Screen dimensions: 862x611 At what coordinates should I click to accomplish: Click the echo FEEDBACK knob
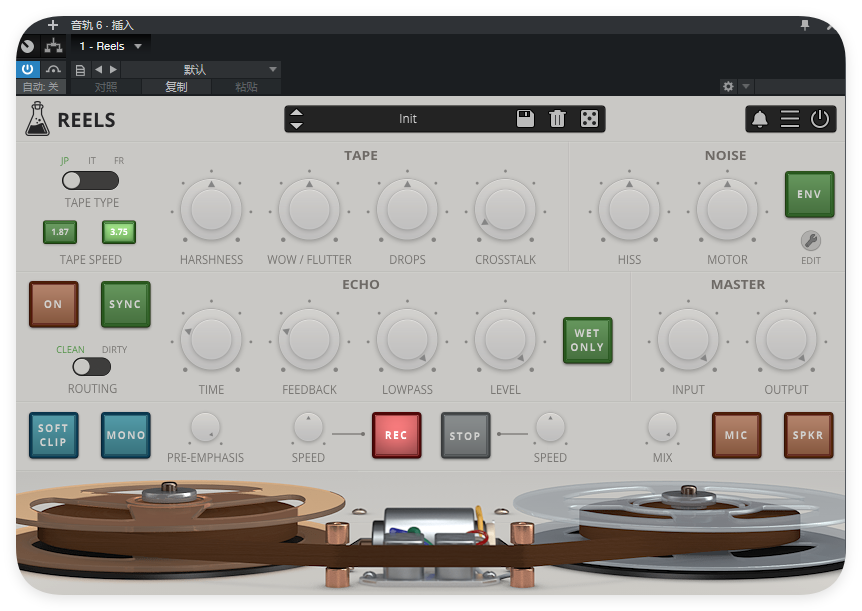(x=309, y=340)
